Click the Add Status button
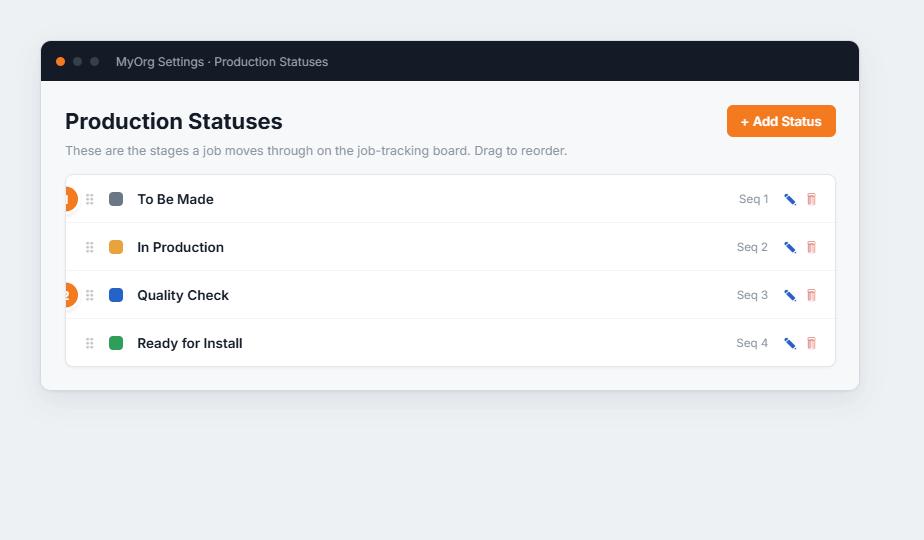Image resolution: width=924 pixels, height=540 pixels. click(781, 121)
